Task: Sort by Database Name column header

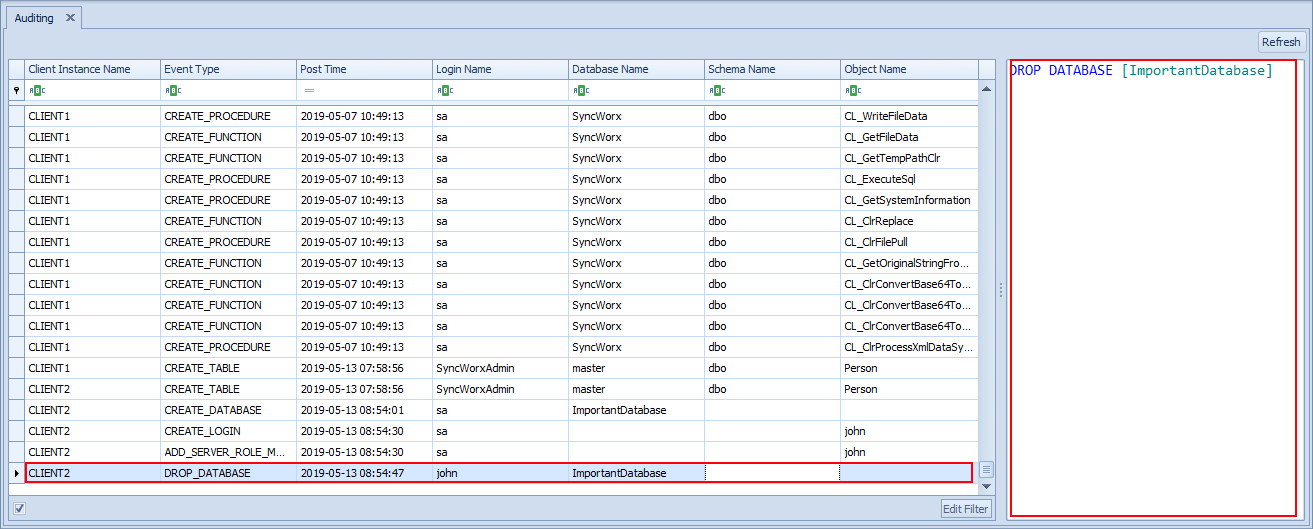Action: (636, 69)
